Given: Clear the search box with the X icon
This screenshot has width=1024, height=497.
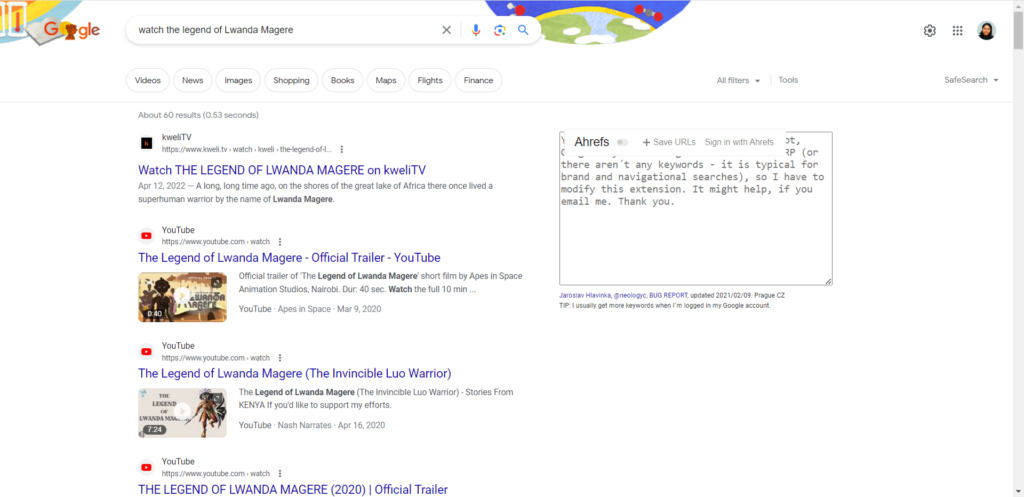Looking at the screenshot, I should [x=447, y=30].
